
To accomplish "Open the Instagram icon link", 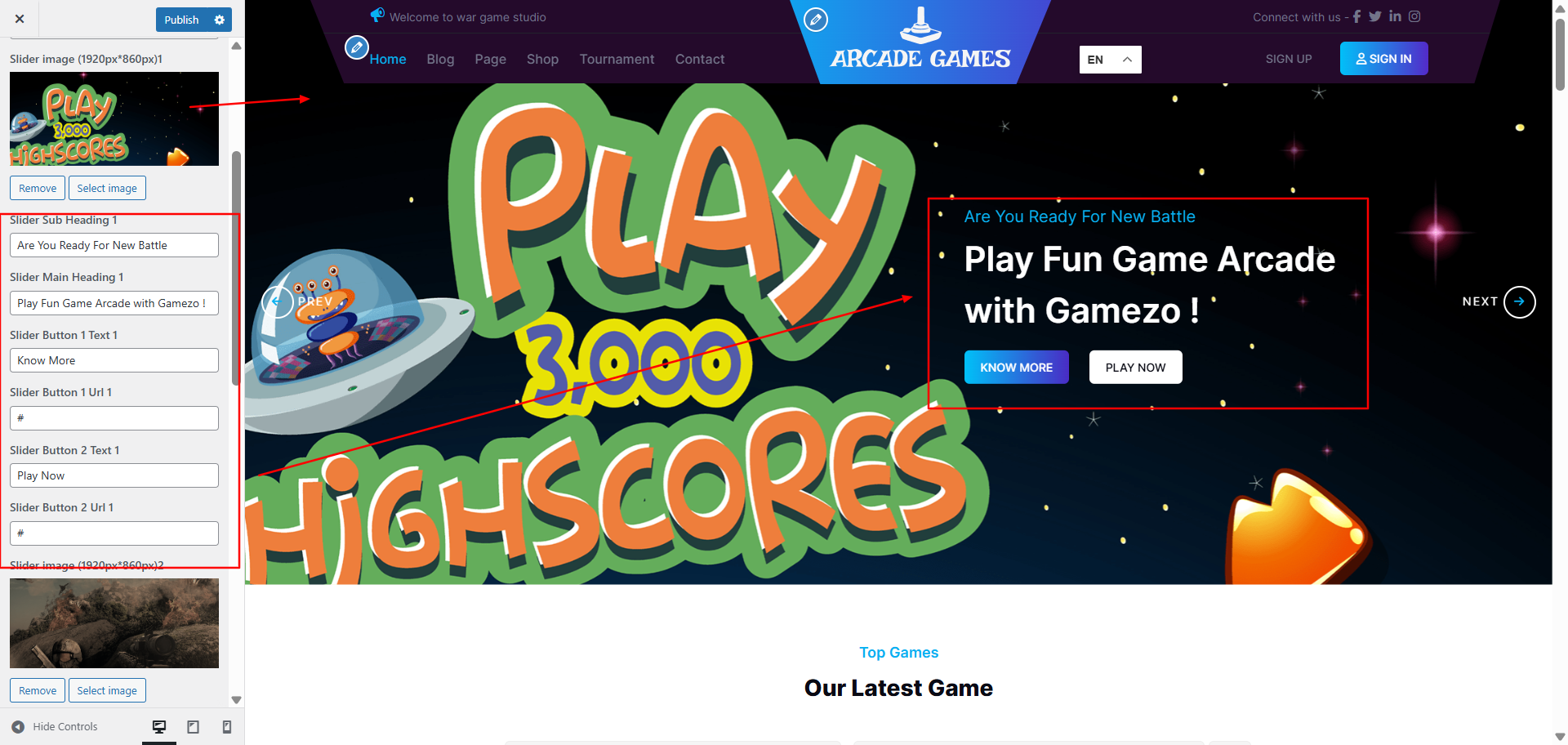I will (x=1414, y=16).
